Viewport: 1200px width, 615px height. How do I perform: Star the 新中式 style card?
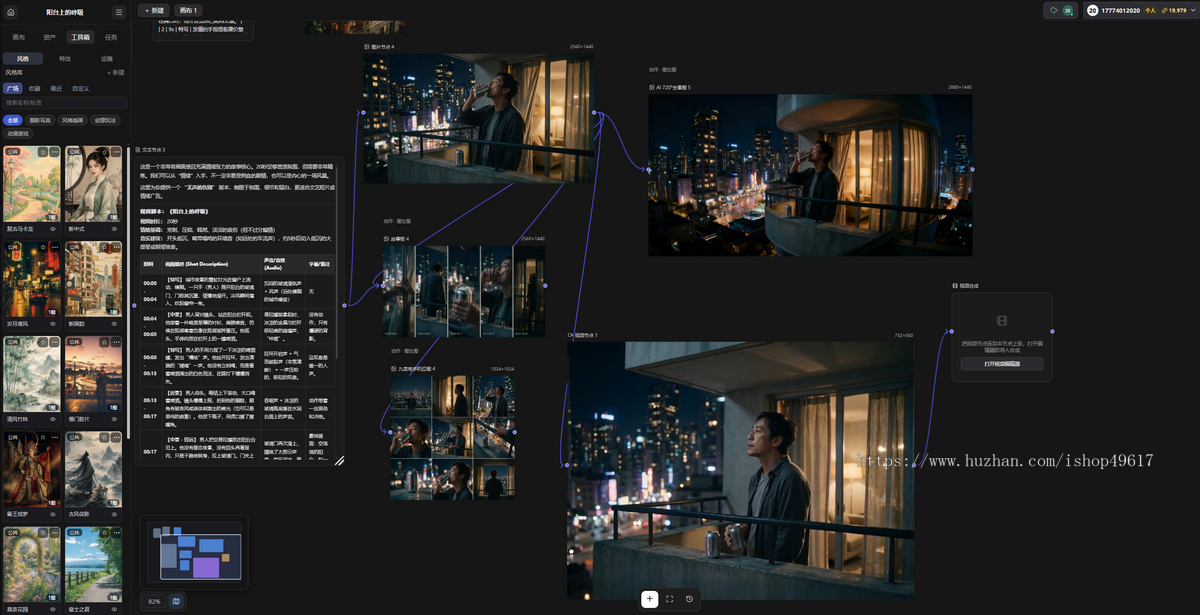(105, 153)
